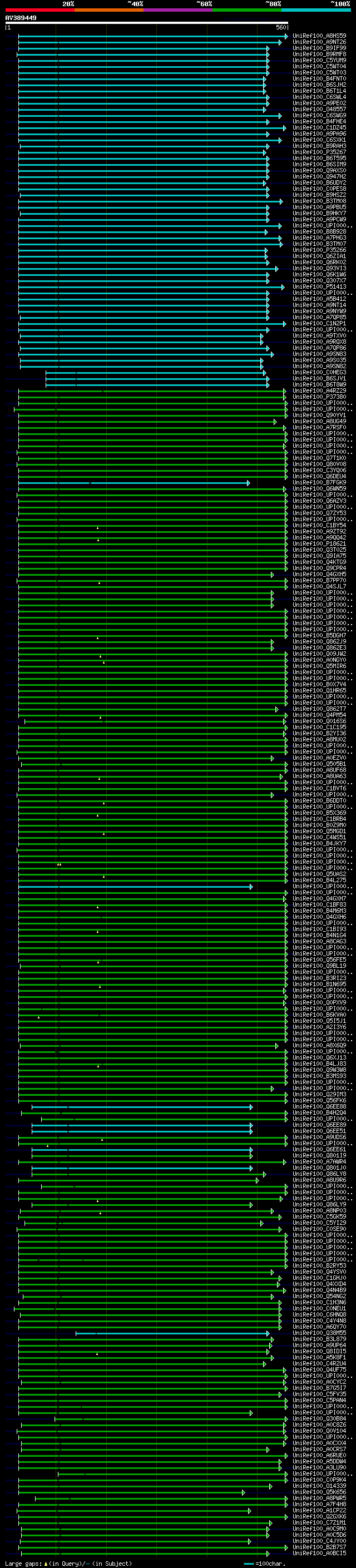
Task: Select label UniRef100_O48557
Action: [319, 109]
